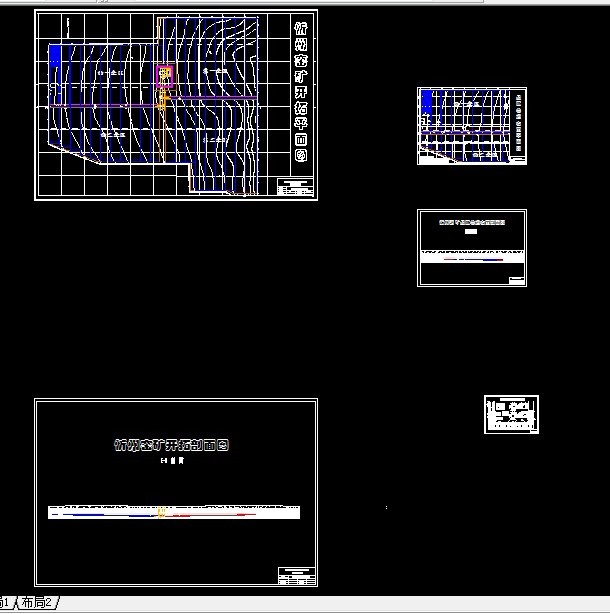The height and width of the screenshot is (614, 610).
Task: Select the vertical 忻州窑矿开拓平面图 title
Action: click(x=301, y=92)
